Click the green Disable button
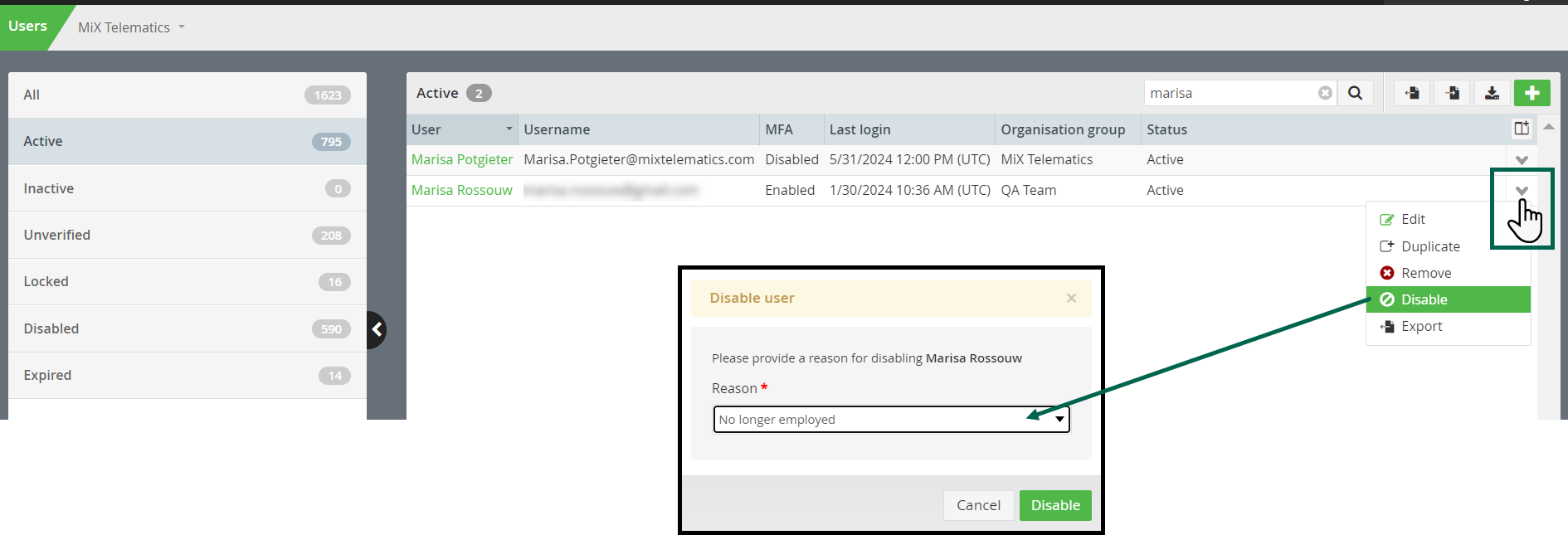1568x535 pixels. coord(1055,505)
